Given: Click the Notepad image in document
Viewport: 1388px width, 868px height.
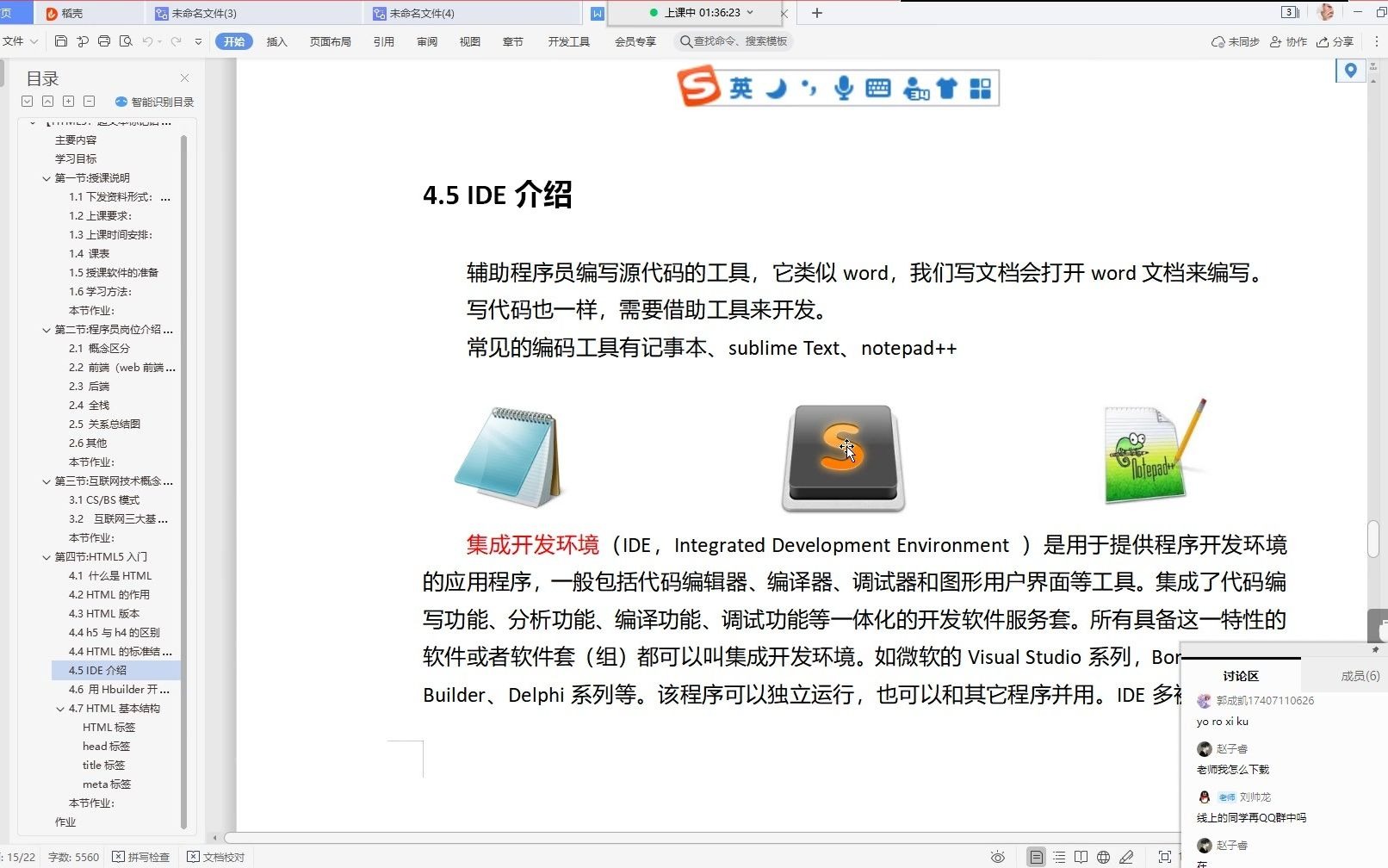Looking at the screenshot, I should pos(508,456).
